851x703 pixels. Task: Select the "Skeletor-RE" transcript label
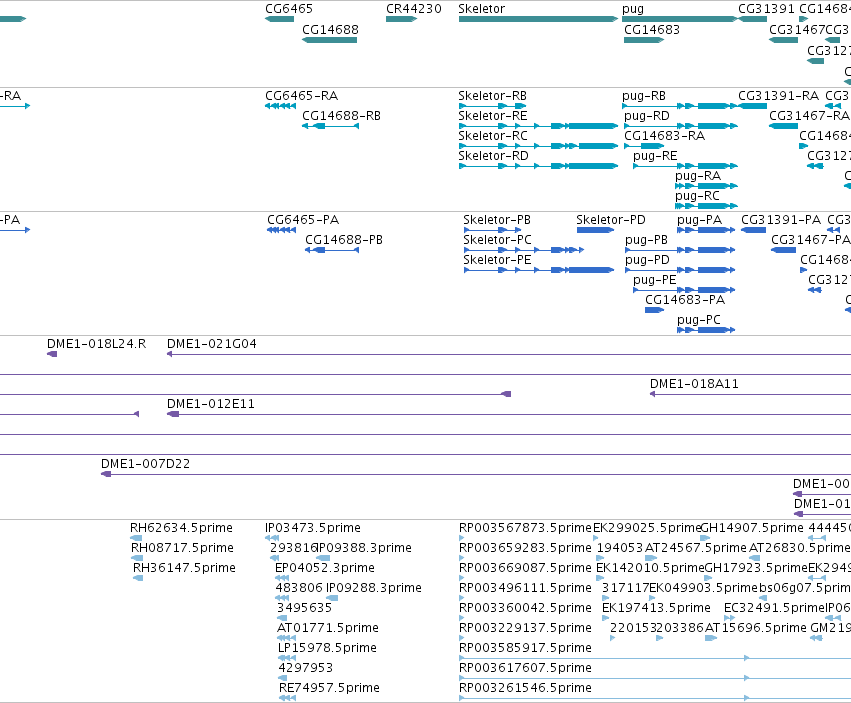[493, 116]
